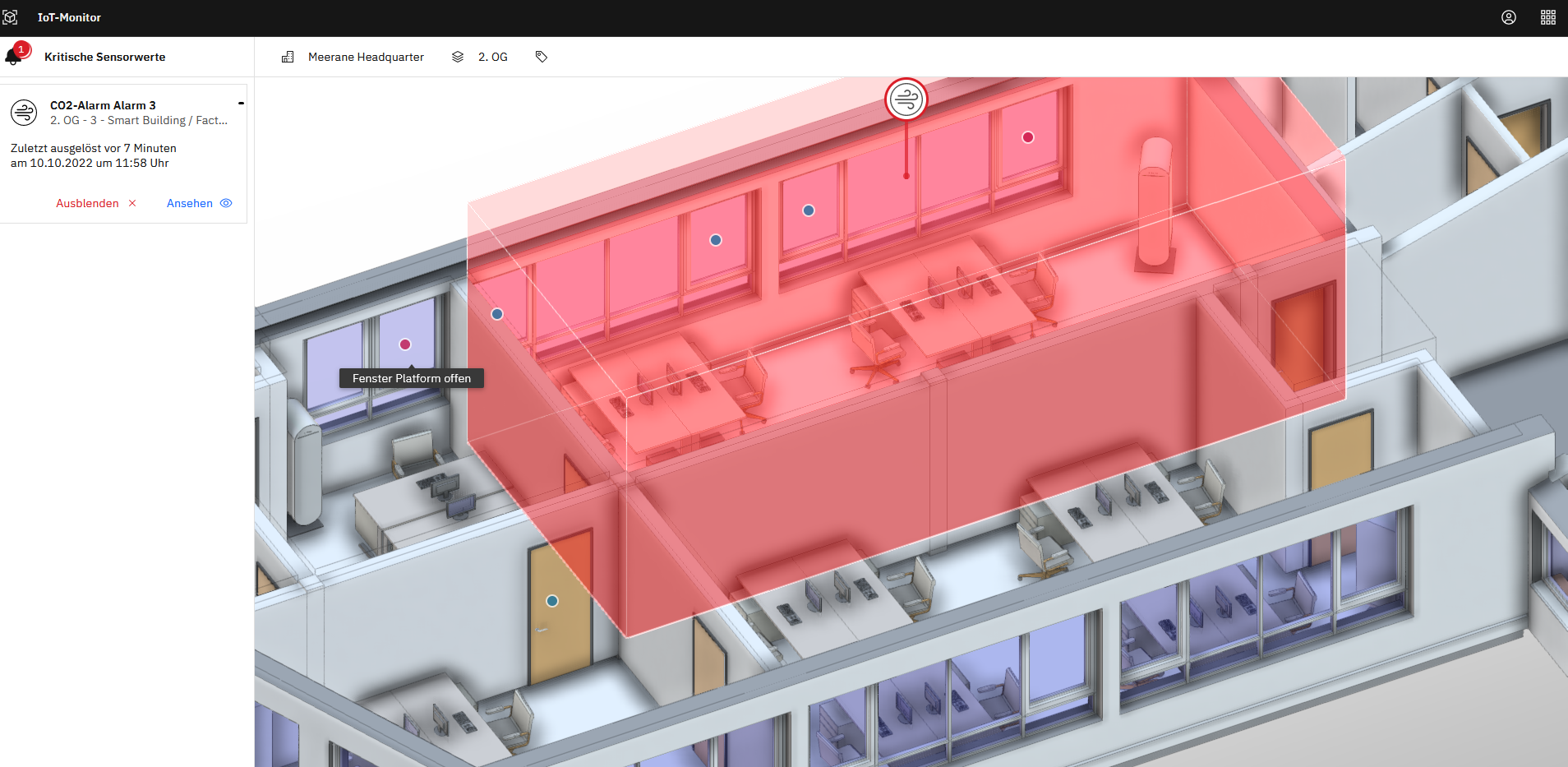
Task: Collapse the CO2-Alarm card with minus button
Action: click(x=241, y=104)
